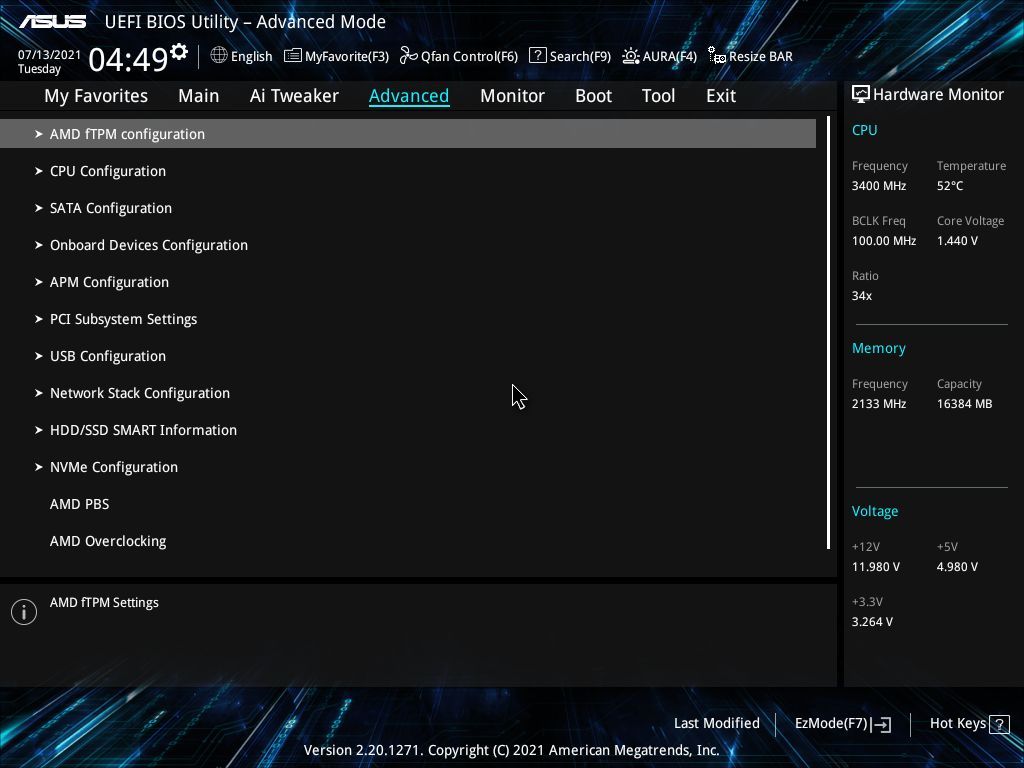Click the Hot Keys question mark icon
Screen dimensions: 1024x768
[x=999, y=724]
